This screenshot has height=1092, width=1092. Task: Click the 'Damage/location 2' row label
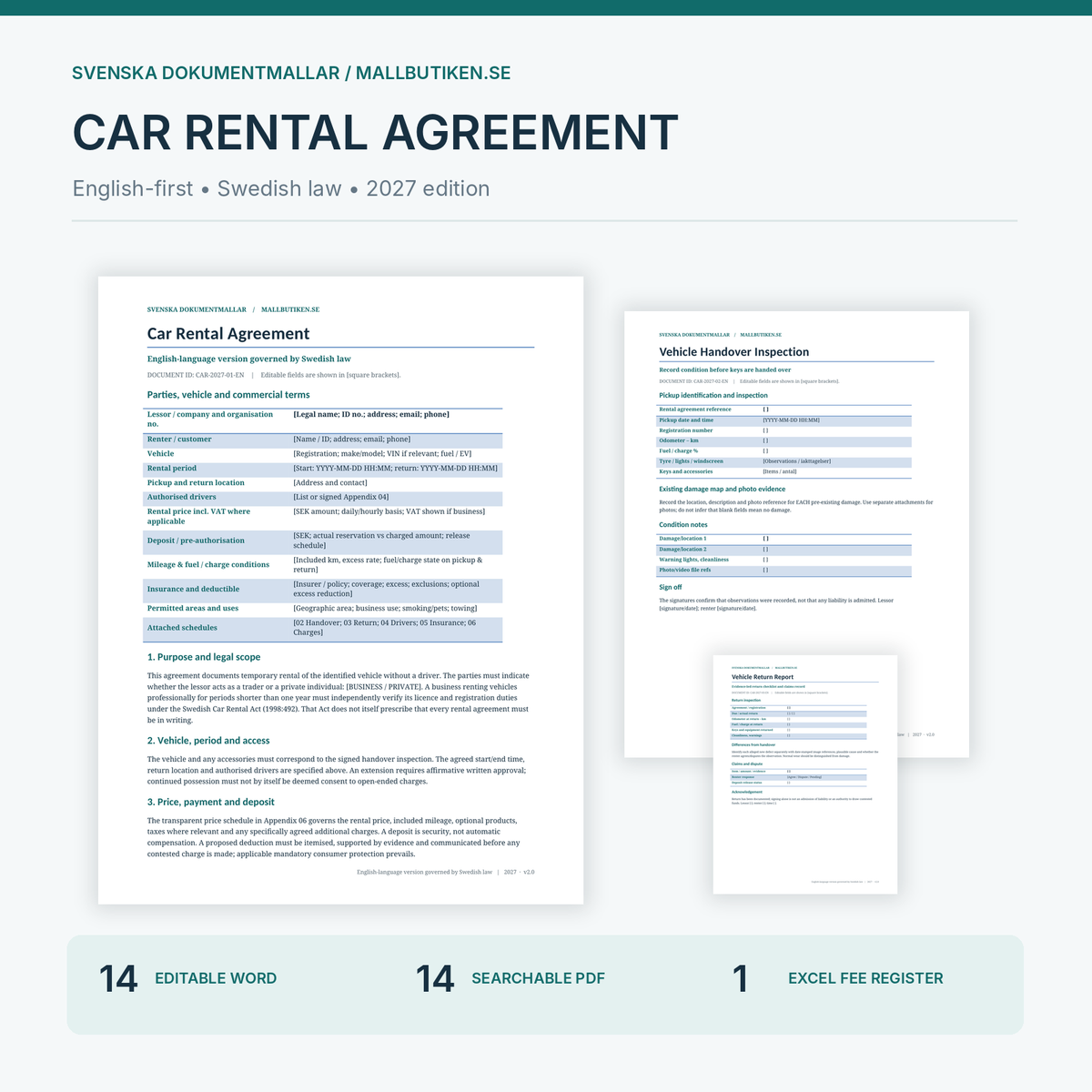682,549
